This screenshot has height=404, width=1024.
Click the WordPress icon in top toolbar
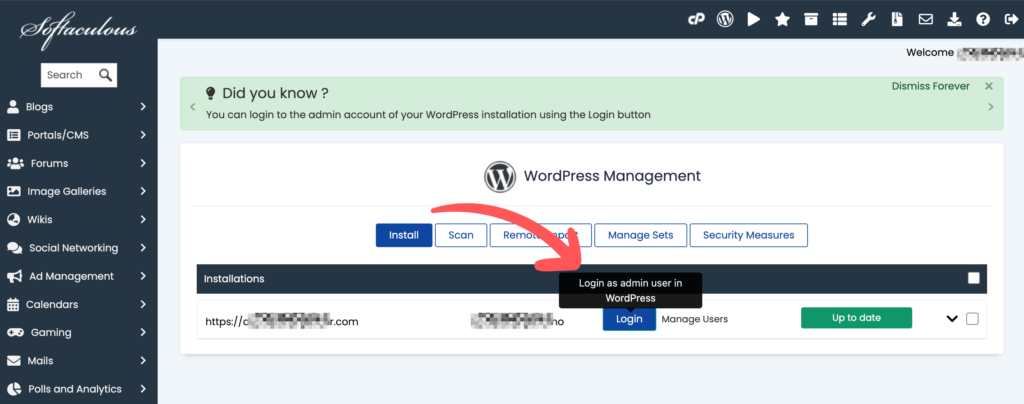[x=725, y=19]
